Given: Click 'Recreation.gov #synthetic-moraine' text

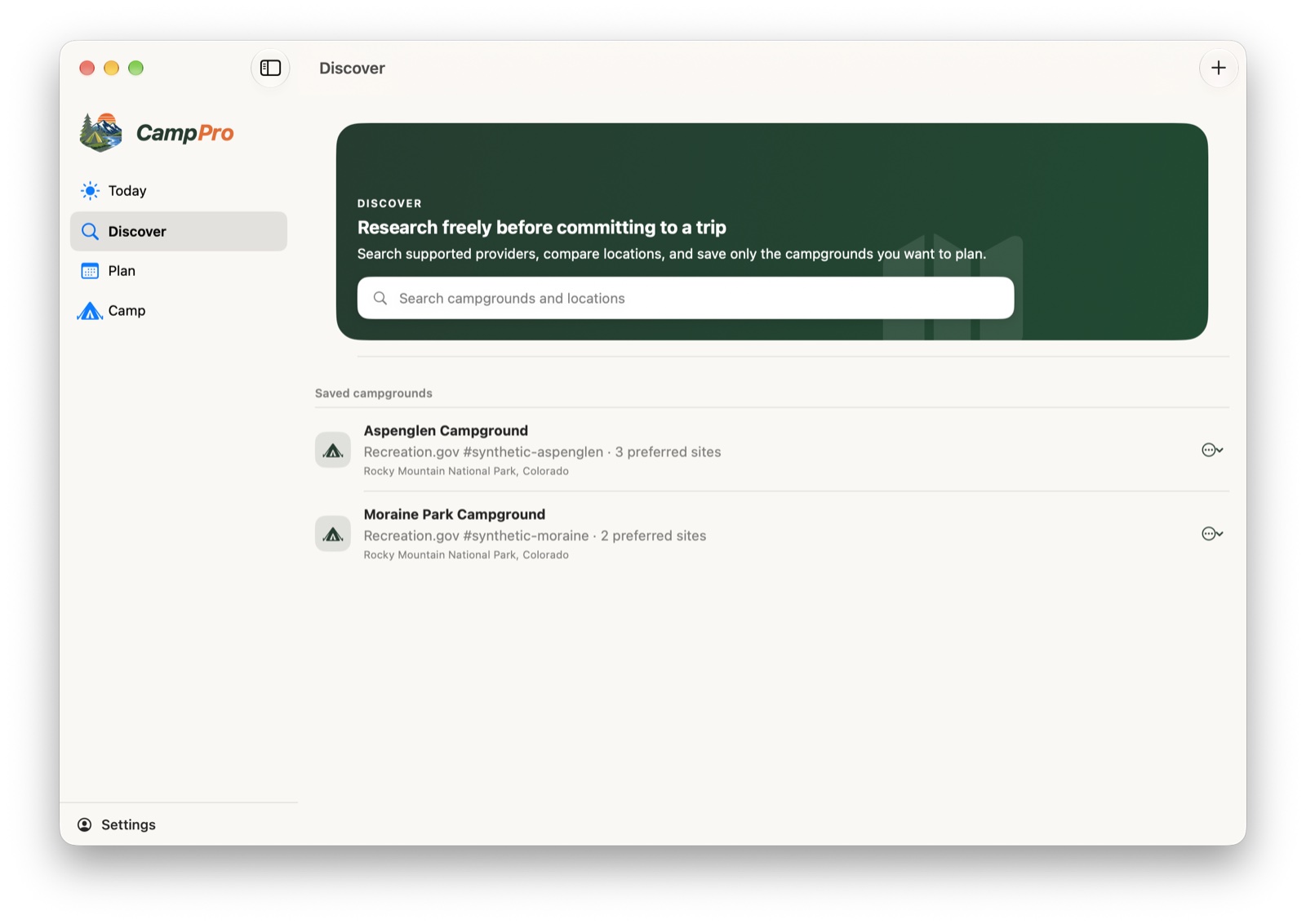Looking at the screenshot, I should coord(476,536).
